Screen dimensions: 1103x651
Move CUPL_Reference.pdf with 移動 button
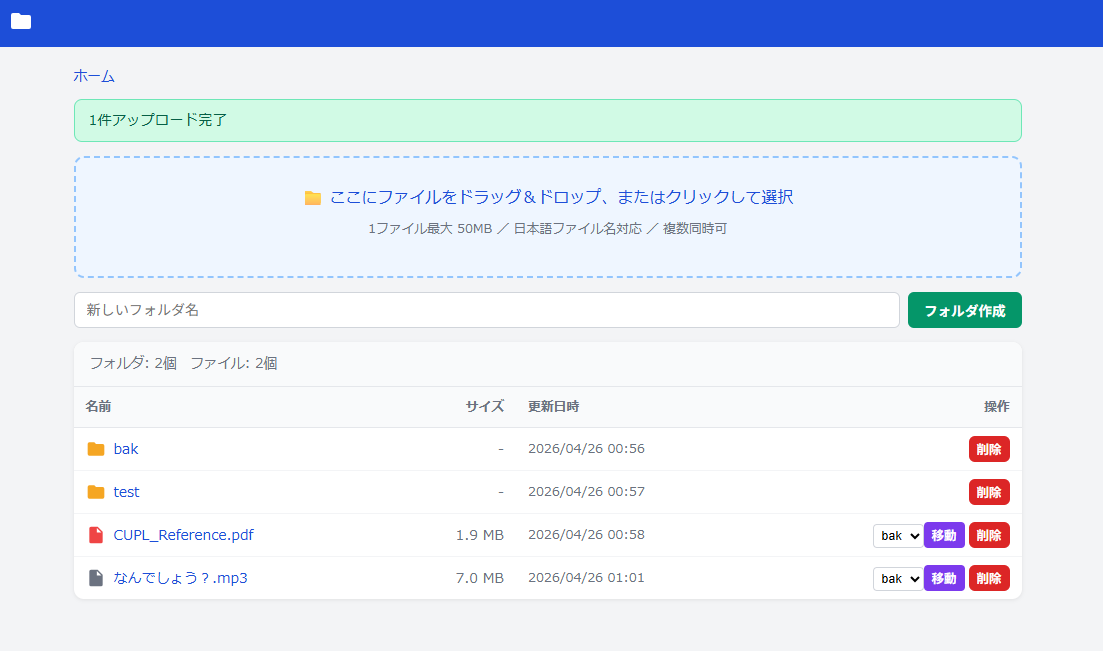(944, 535)
